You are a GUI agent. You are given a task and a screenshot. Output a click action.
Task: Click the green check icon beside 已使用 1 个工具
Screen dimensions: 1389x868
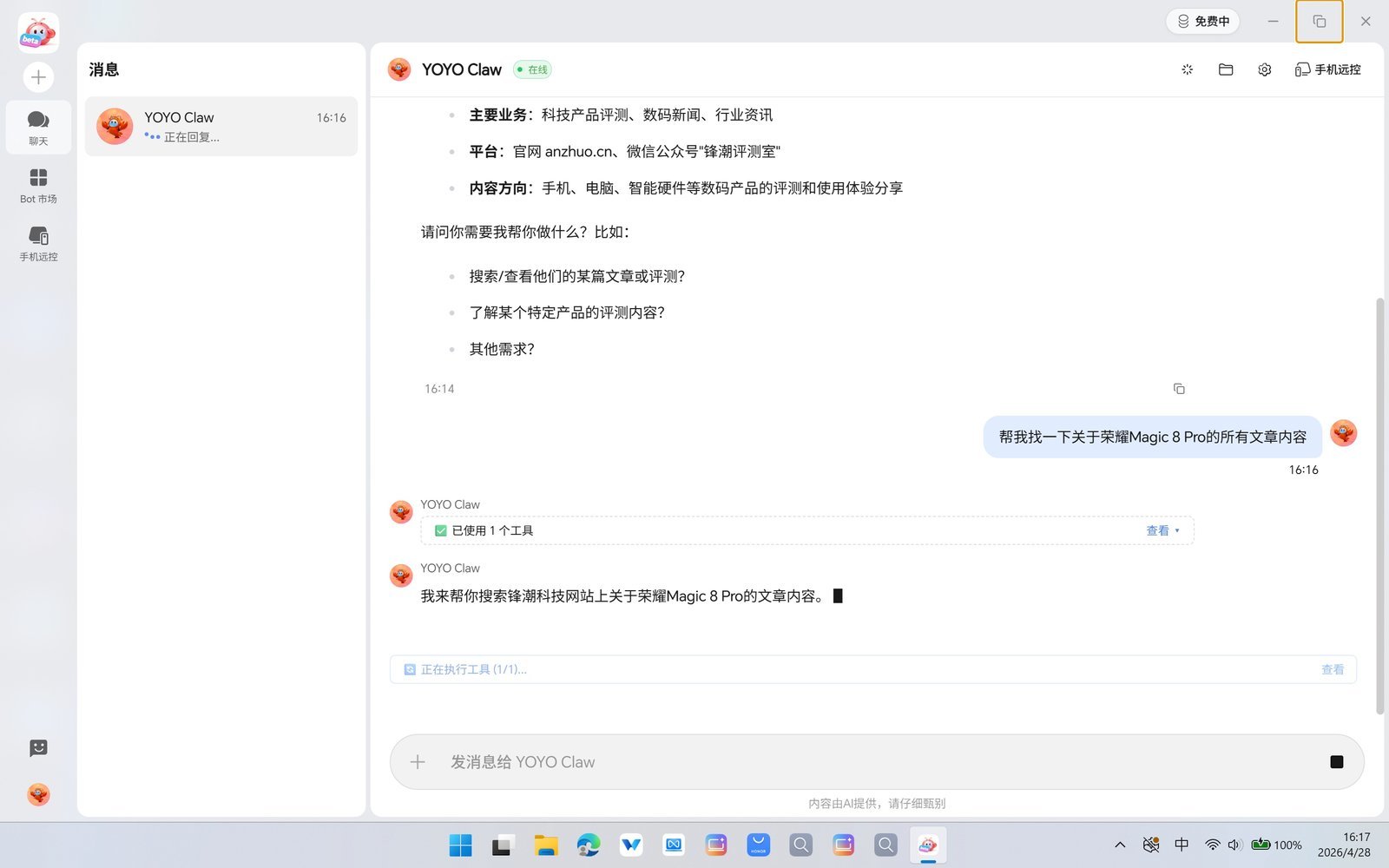pos(441,530)
